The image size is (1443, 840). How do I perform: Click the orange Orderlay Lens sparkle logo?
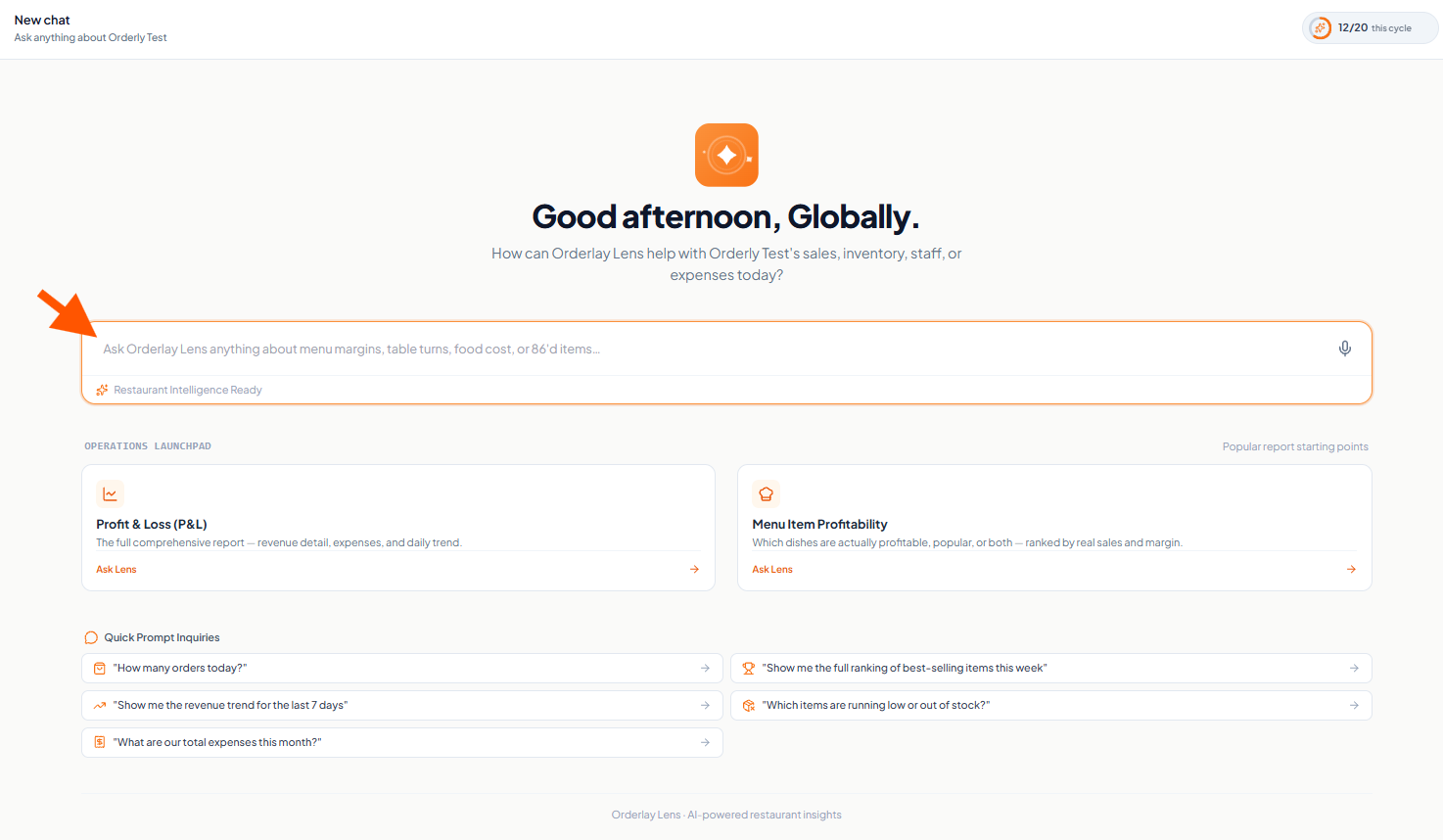click(726, 155)
